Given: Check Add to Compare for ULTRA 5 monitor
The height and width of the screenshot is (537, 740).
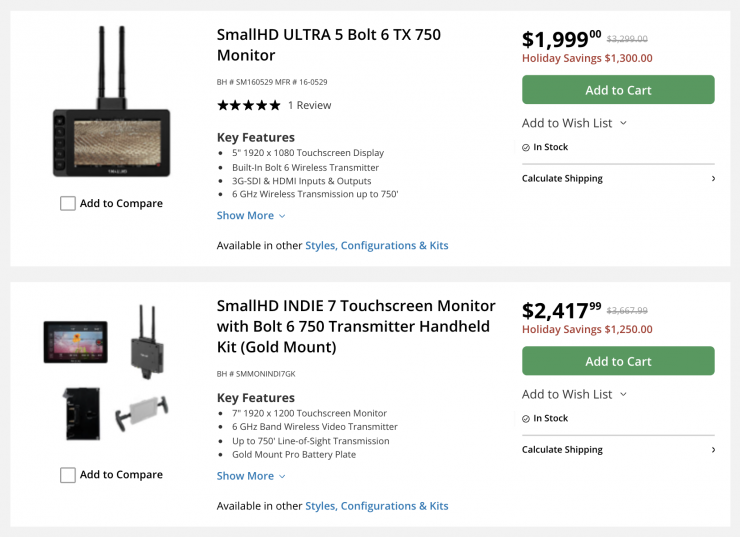Looking at the screenshot, I should (x=68, y=204).
